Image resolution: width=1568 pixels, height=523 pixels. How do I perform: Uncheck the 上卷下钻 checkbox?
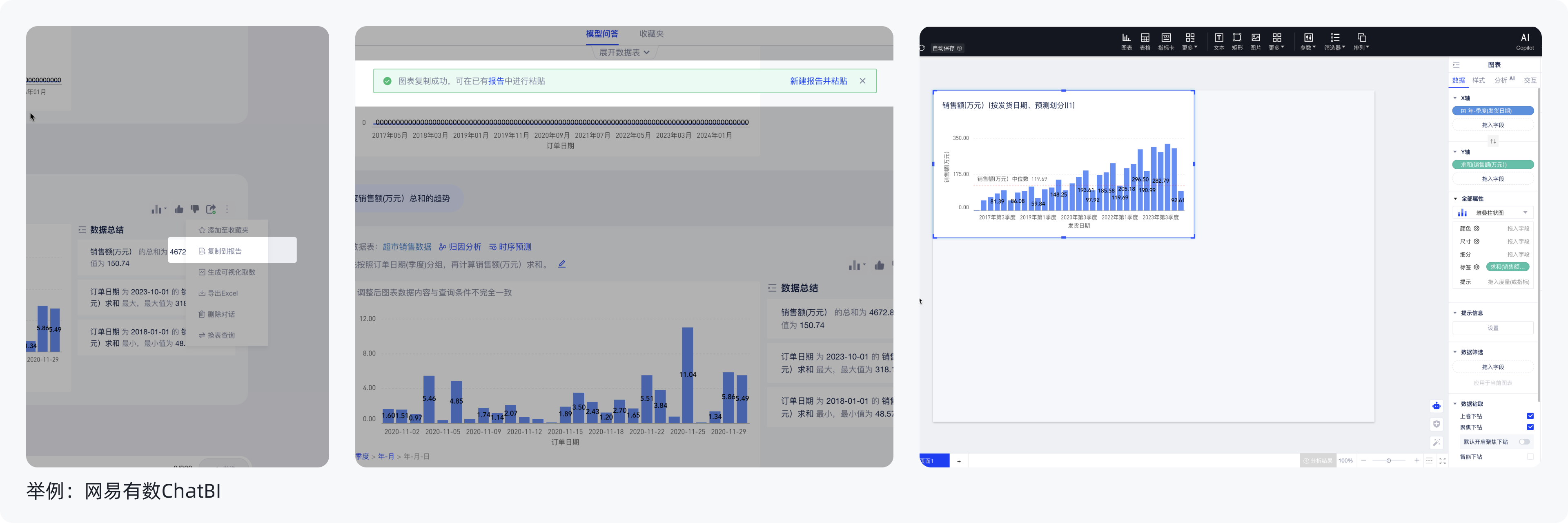pos(1530,416)
